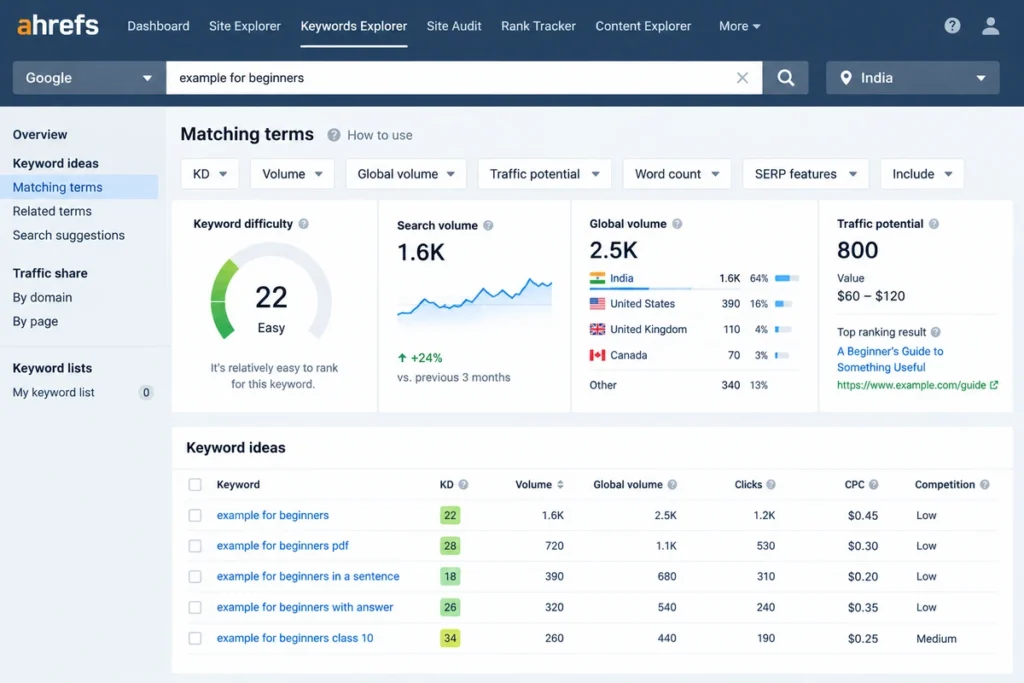Screen dimensions: 1024x683
Task: Click the external link icon after example.com/guide
Action: pos(994,385)
